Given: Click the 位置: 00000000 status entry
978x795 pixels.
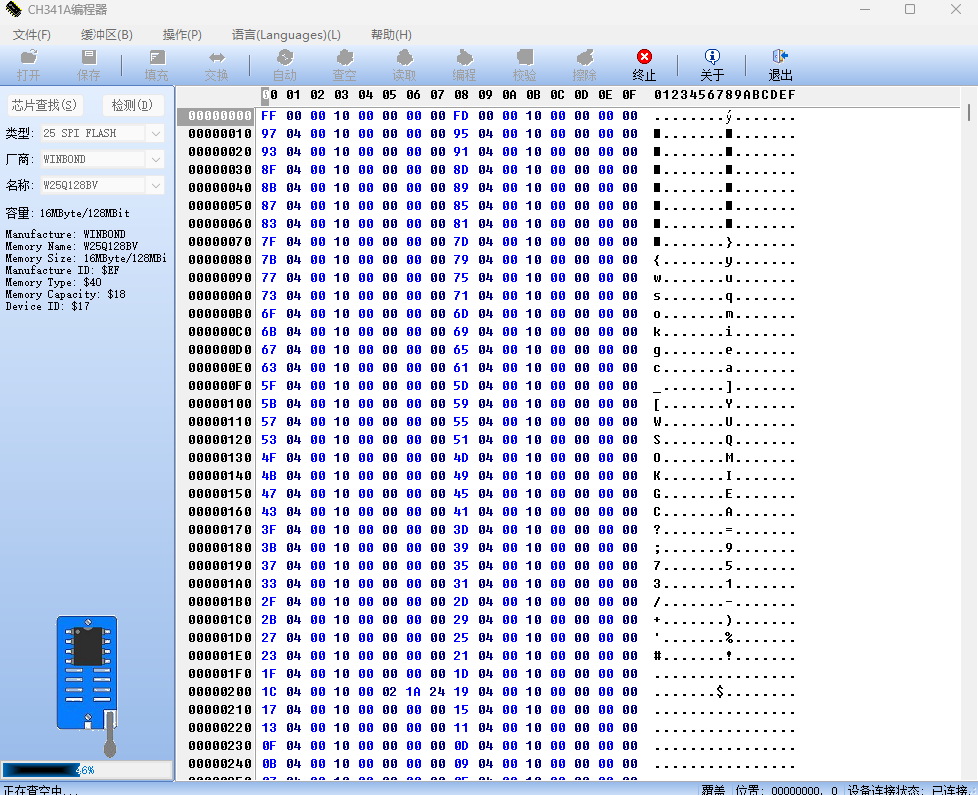Looking at the screenshot, I should click(x=786, y=789).
